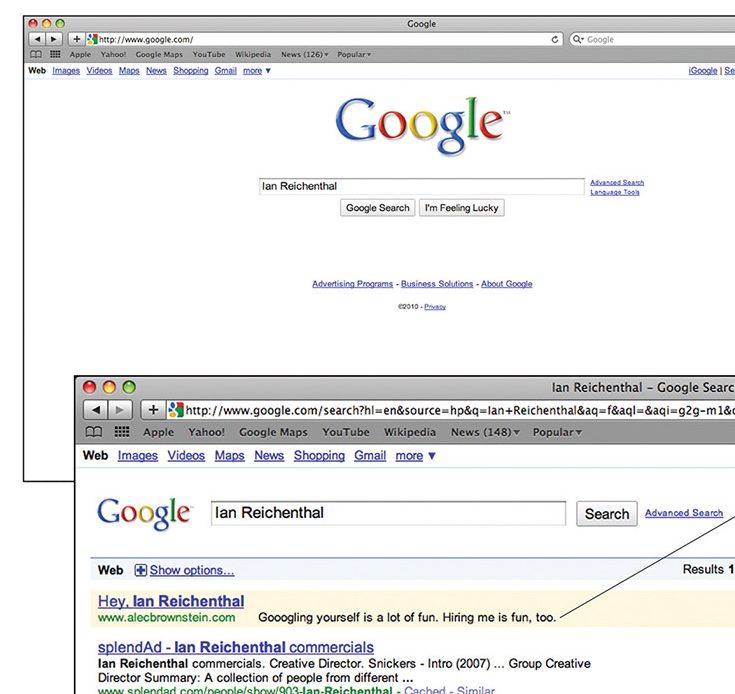The height and width of the screenshot is (694, 735).
Task: Click the Google logo on the results page
Action: (x=145, y=513)
